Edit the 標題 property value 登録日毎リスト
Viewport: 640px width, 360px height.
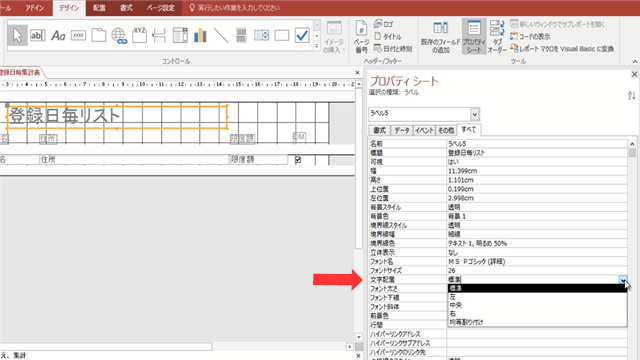point(537,153)
